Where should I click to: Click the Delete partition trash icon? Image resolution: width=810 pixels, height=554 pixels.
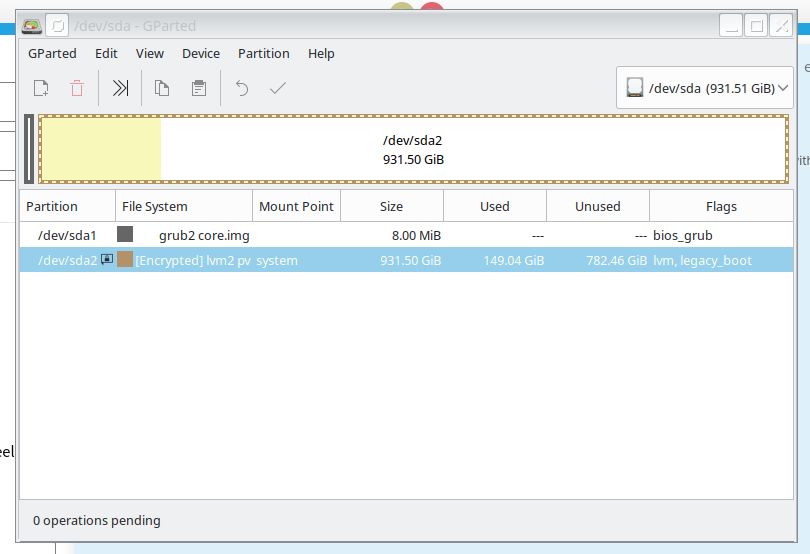coord(77,88)
